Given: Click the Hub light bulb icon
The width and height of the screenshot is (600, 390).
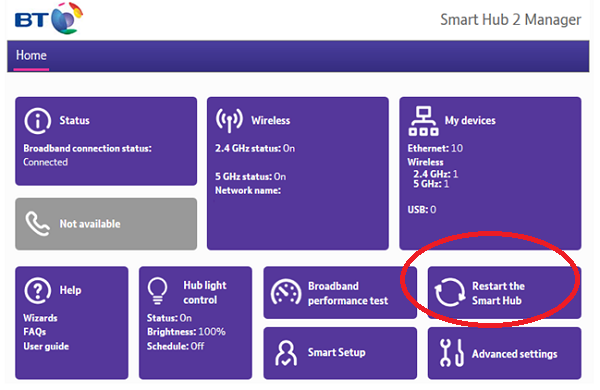Looking at the screenshot, I should [157, 291].
